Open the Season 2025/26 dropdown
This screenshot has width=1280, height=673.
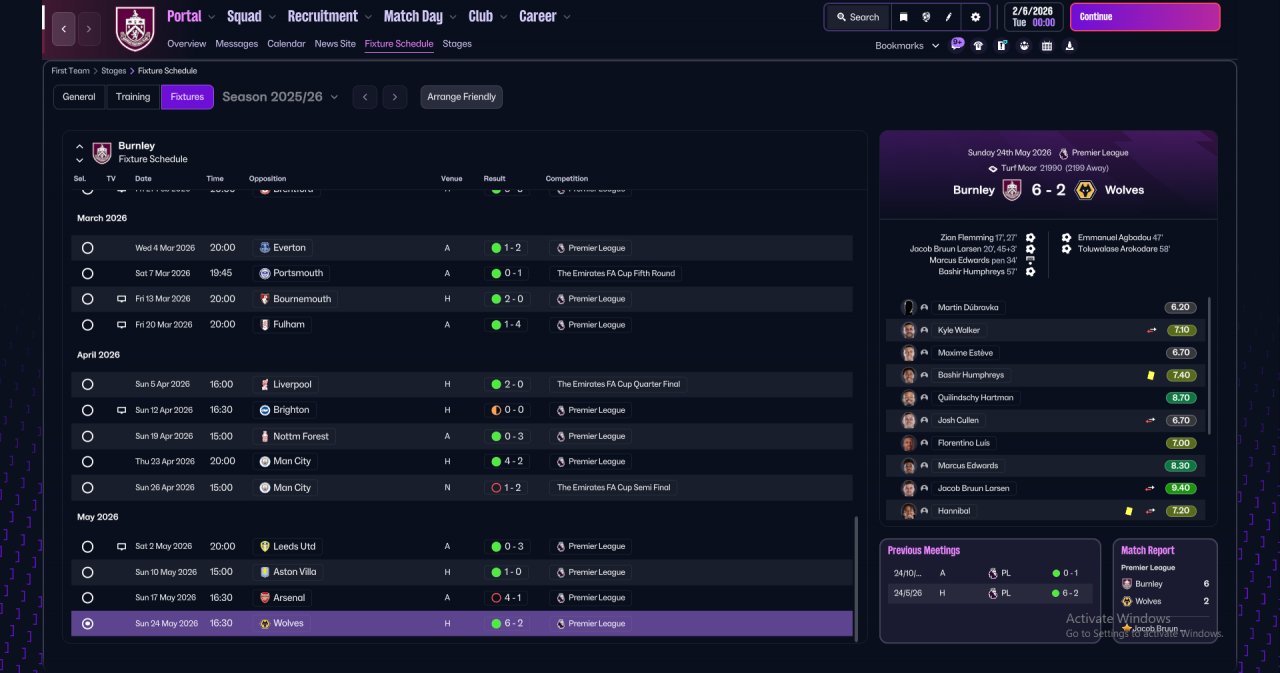click(280, 97)
